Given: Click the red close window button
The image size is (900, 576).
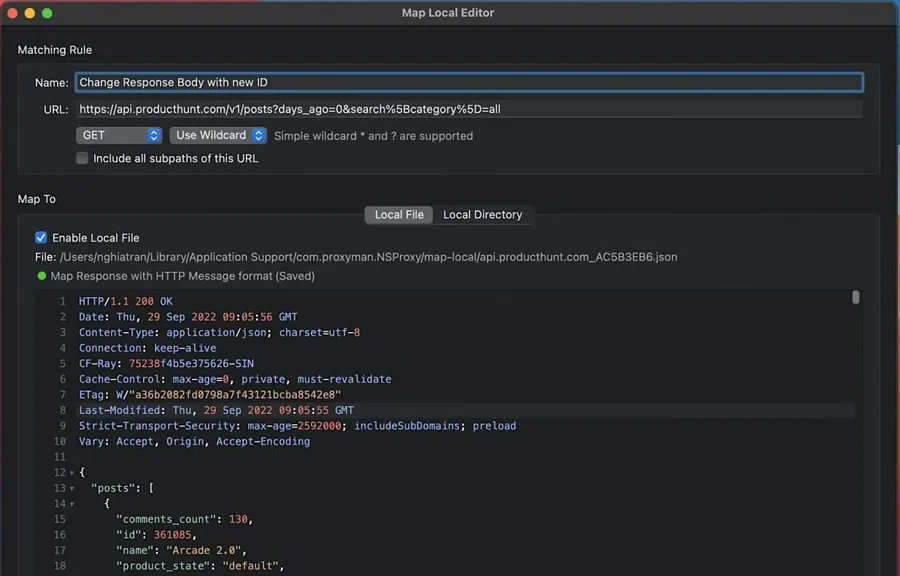Looking at the screenshot, I should click(x=11, y=13).
